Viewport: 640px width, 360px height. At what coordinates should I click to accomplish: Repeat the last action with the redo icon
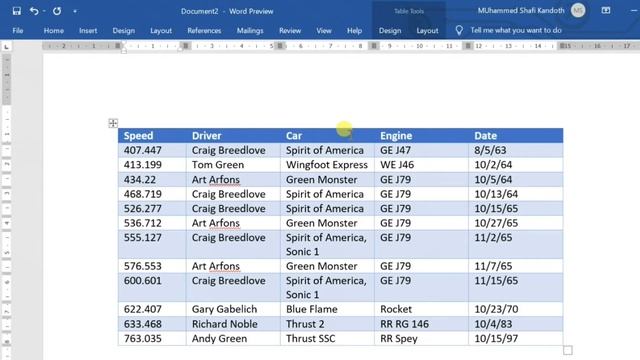coord(57,11)
